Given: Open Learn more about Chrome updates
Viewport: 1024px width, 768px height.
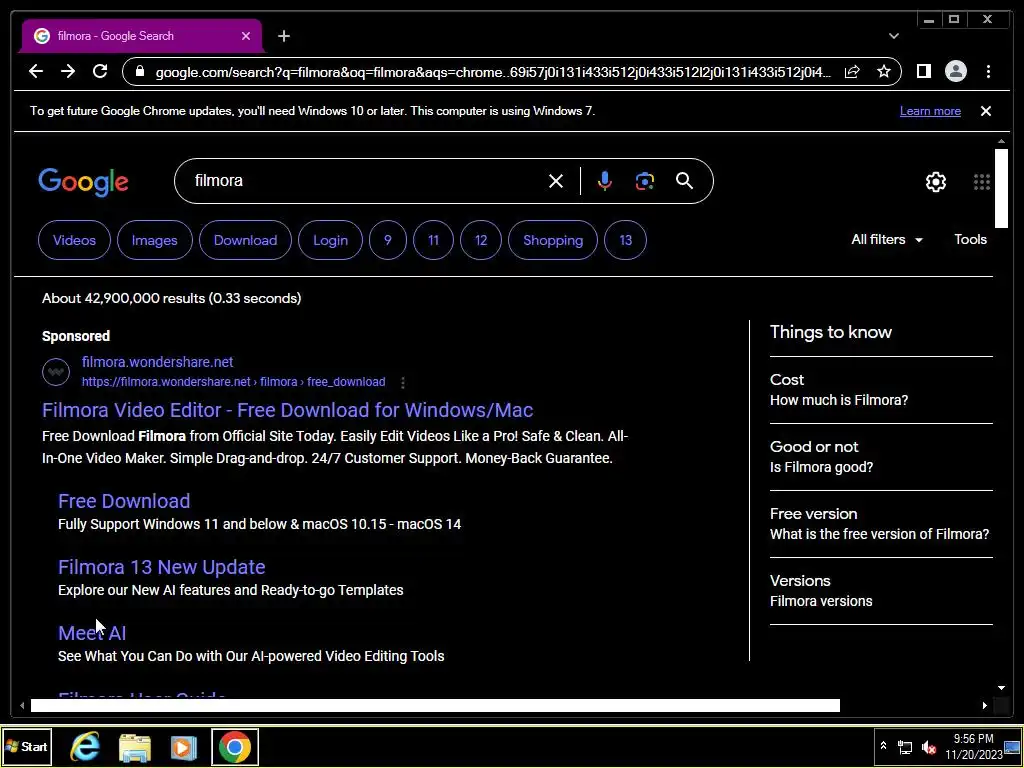Looking at the screenshot, I should click(930, 111).
